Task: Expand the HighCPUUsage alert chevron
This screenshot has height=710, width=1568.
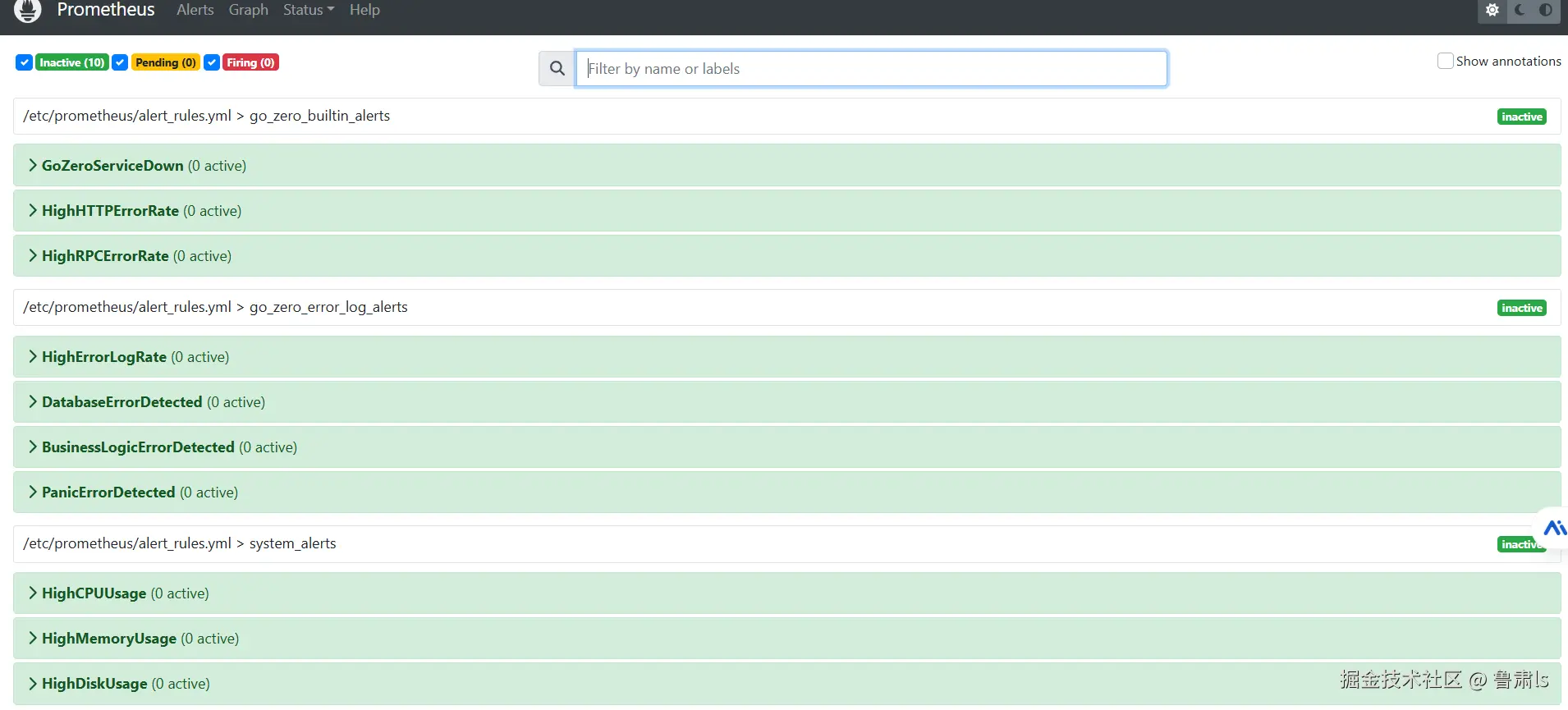Action: pos(33,593)
